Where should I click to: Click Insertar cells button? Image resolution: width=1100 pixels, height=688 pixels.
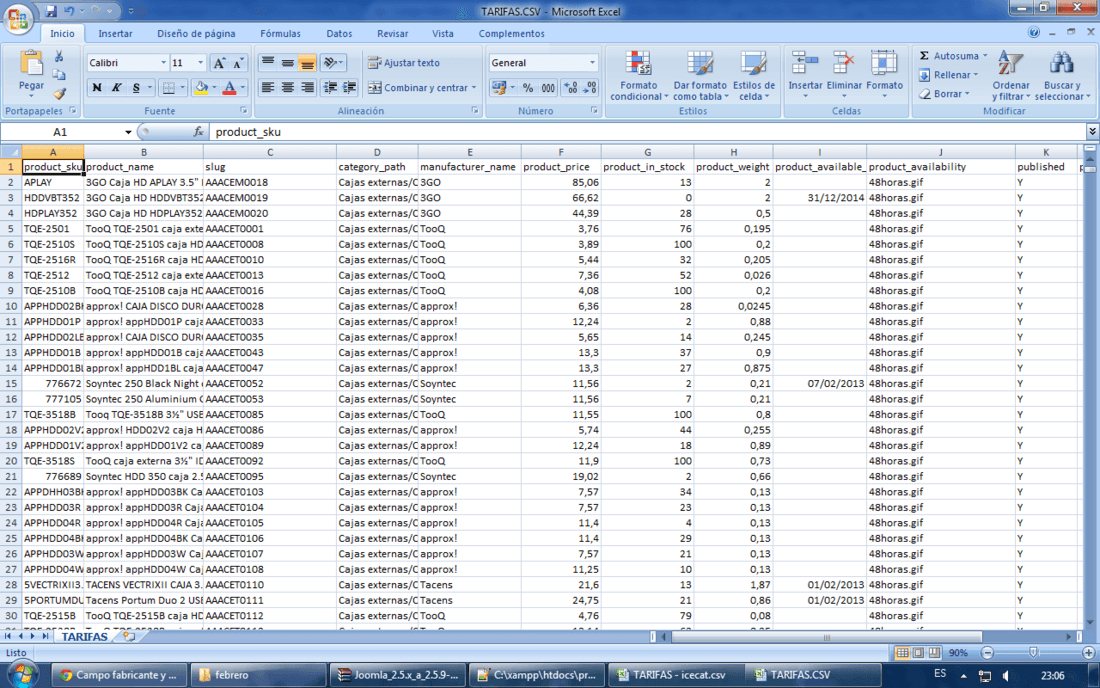click(805, 76)
